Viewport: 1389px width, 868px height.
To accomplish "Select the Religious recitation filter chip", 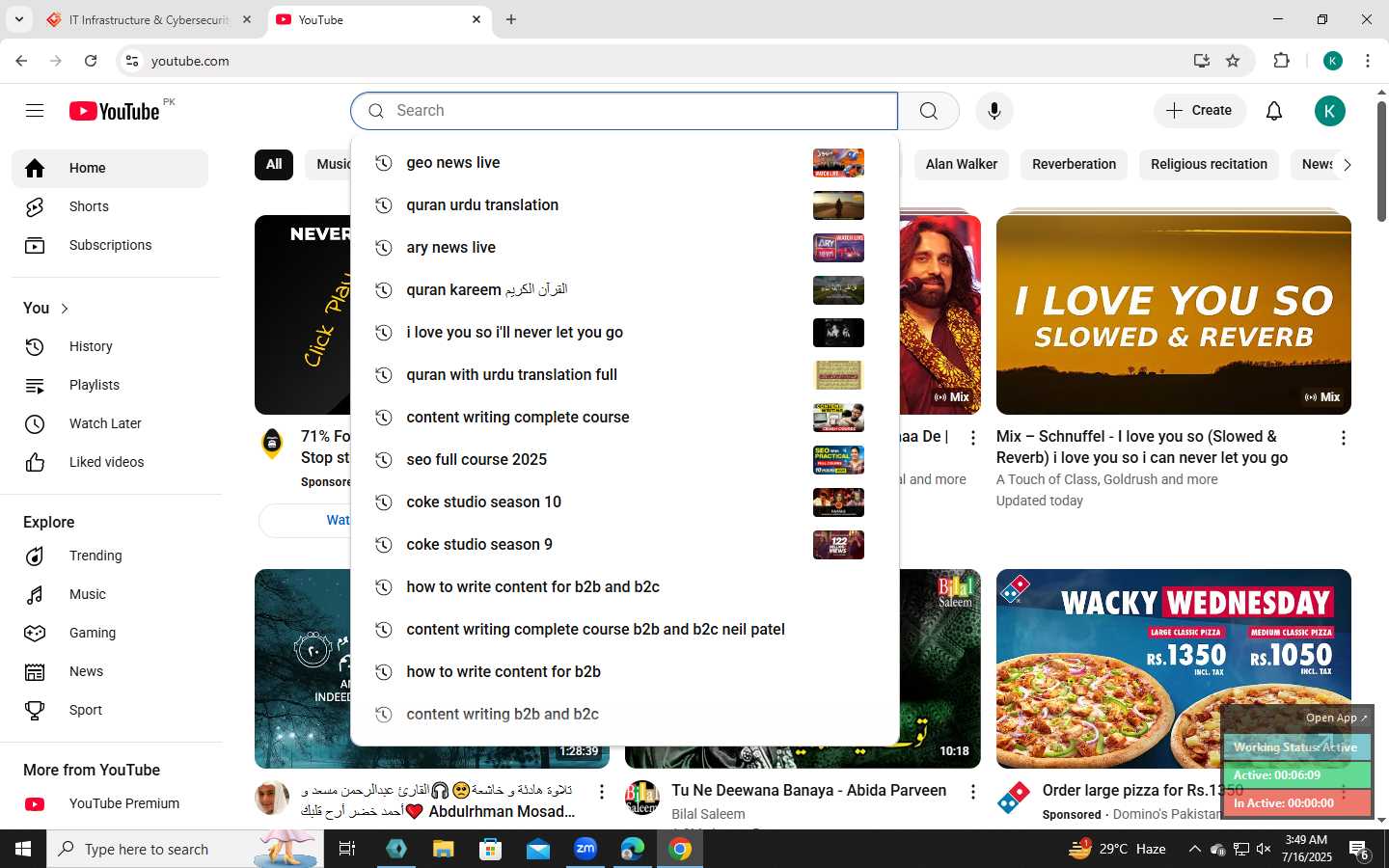I will 1209,165.
